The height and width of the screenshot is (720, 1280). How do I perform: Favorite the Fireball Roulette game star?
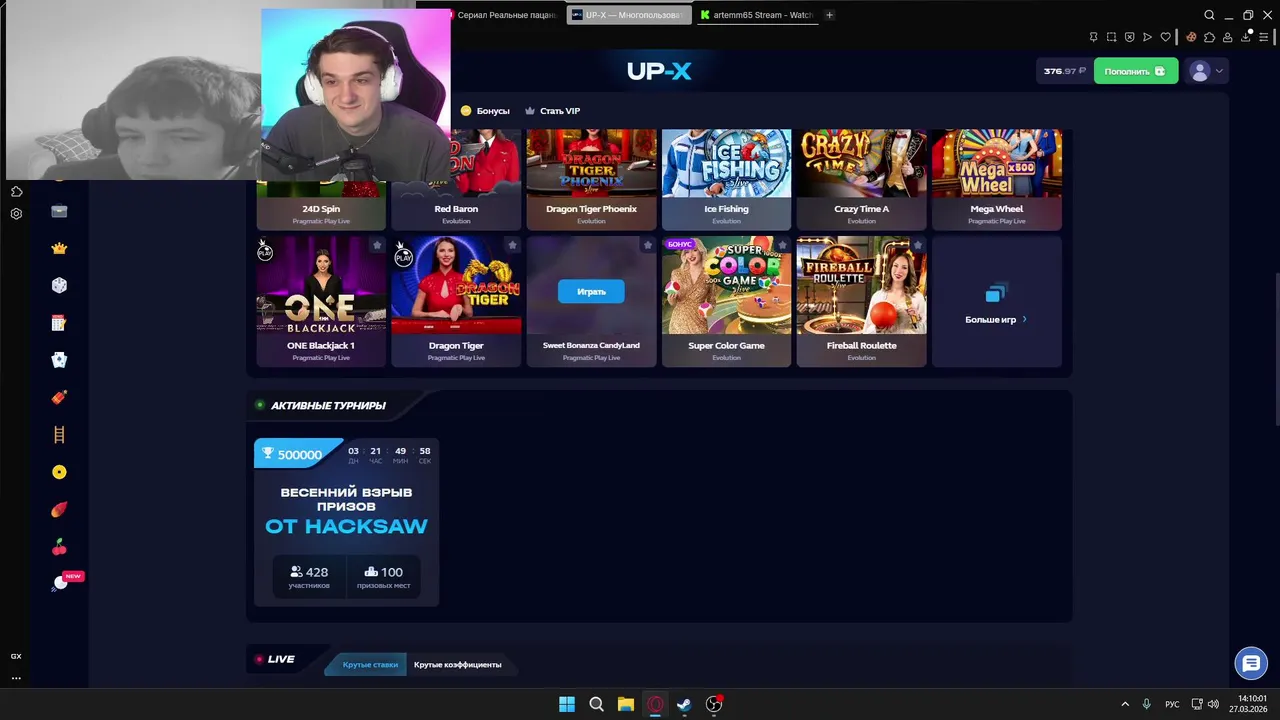pos(917,245)
